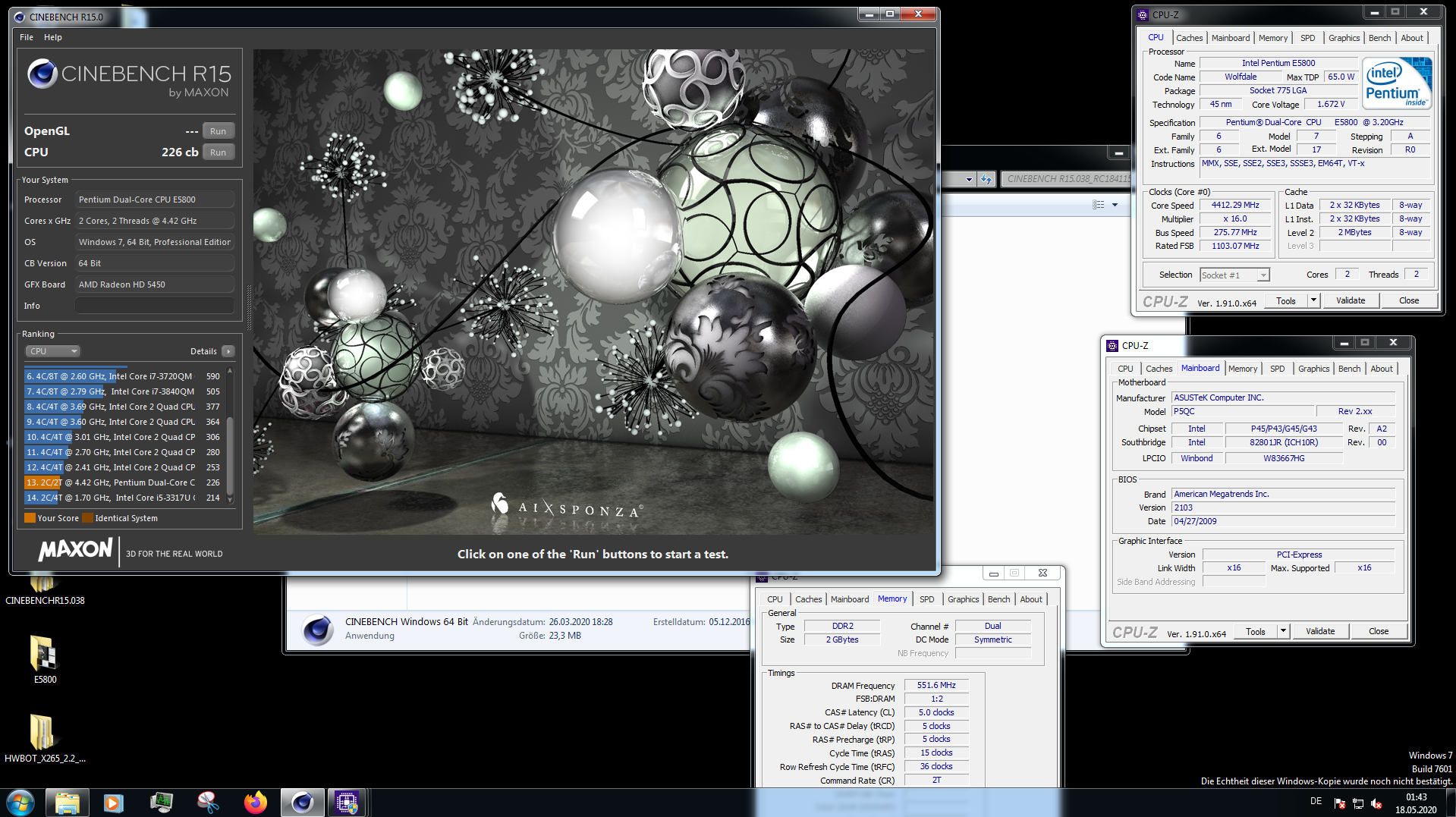Open Firefox from the taskbar

tap(255, 802)
